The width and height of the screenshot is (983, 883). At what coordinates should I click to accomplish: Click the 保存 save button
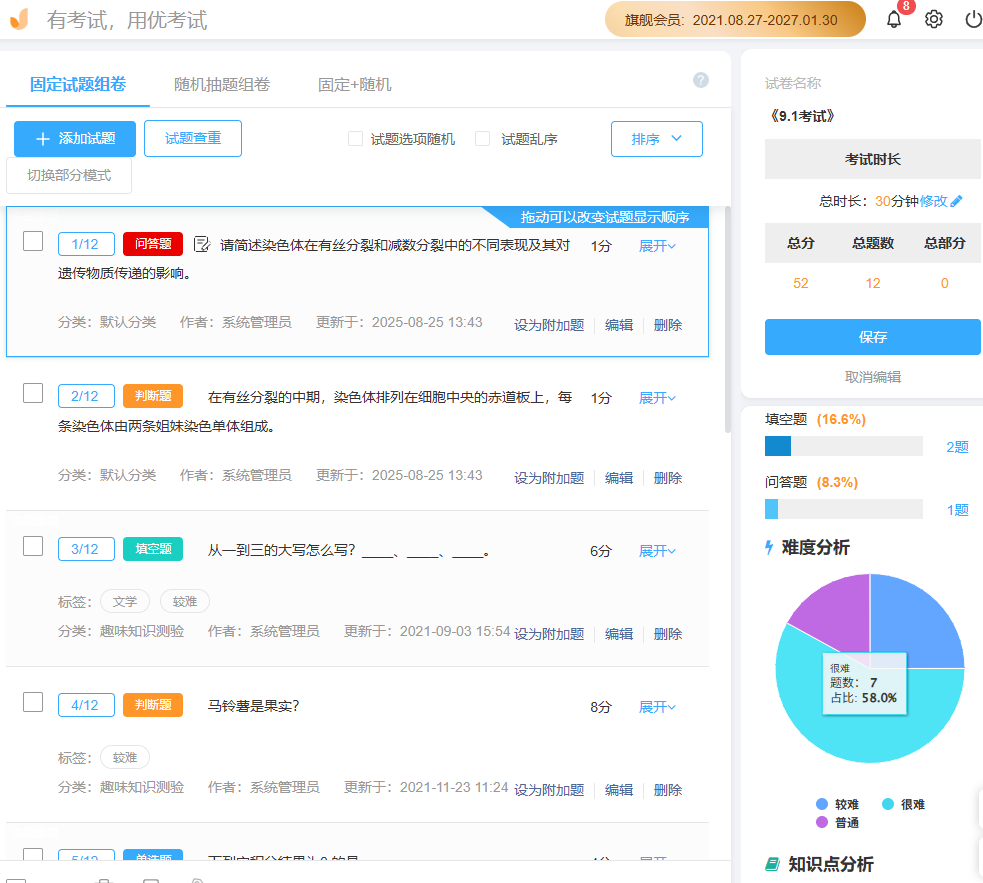click(x=871, y=337)
